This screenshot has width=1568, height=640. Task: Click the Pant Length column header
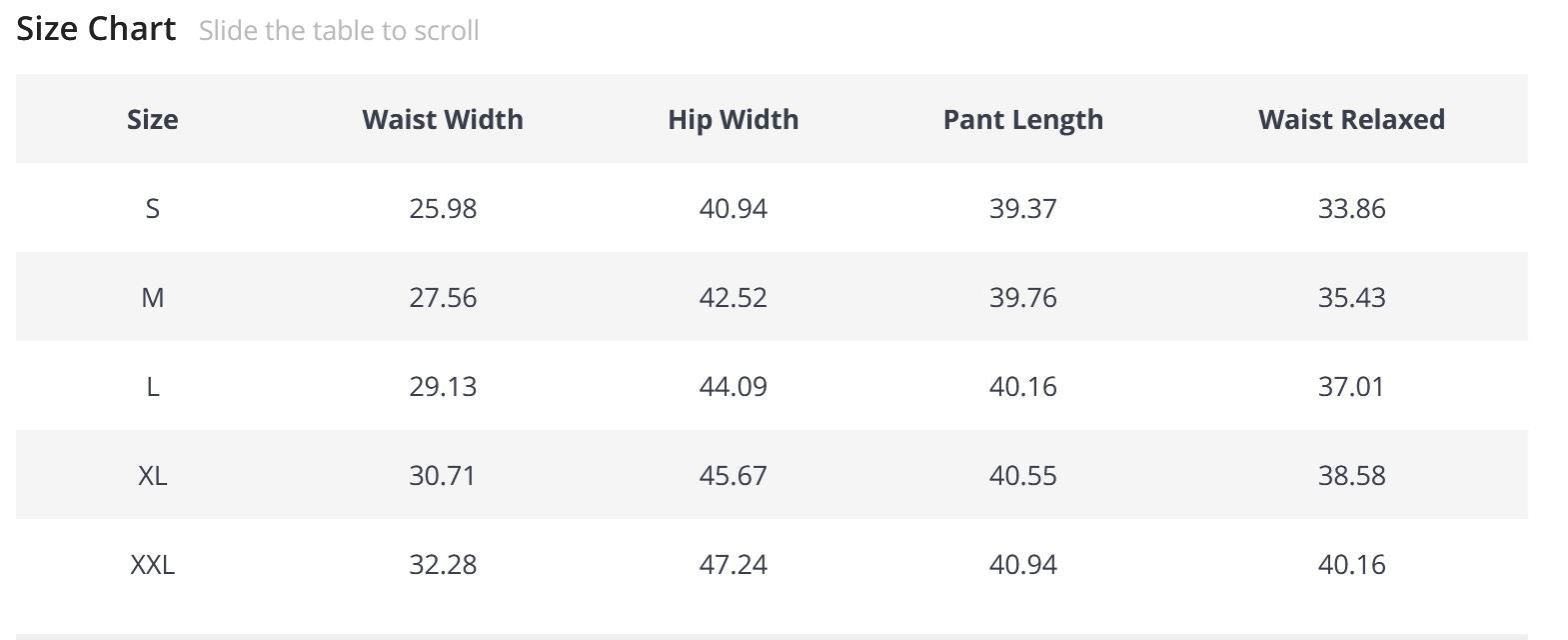1022,120
